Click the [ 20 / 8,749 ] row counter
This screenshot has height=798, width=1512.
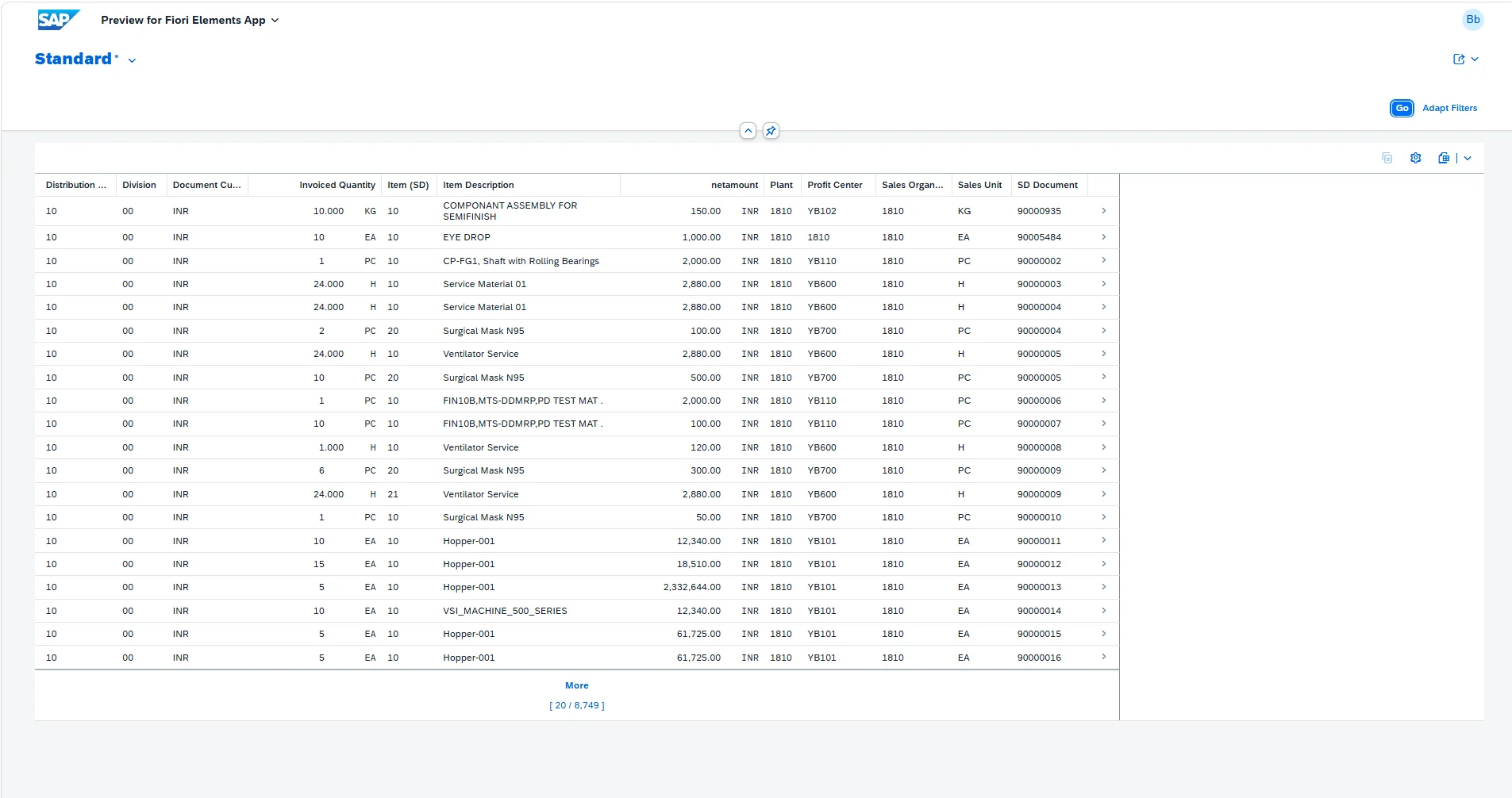[x=577, y=705]
